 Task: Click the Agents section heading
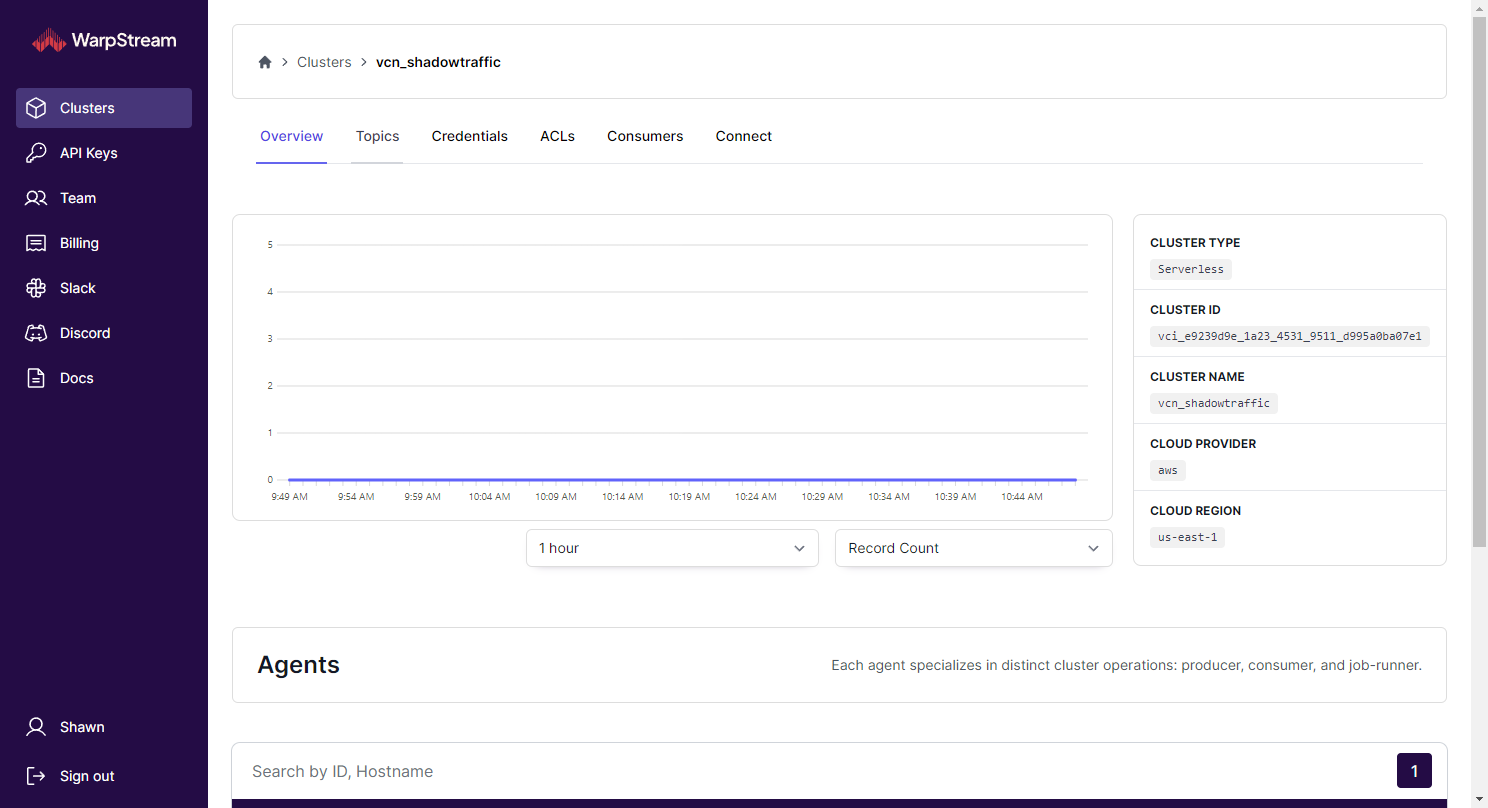tap(298, 665)
